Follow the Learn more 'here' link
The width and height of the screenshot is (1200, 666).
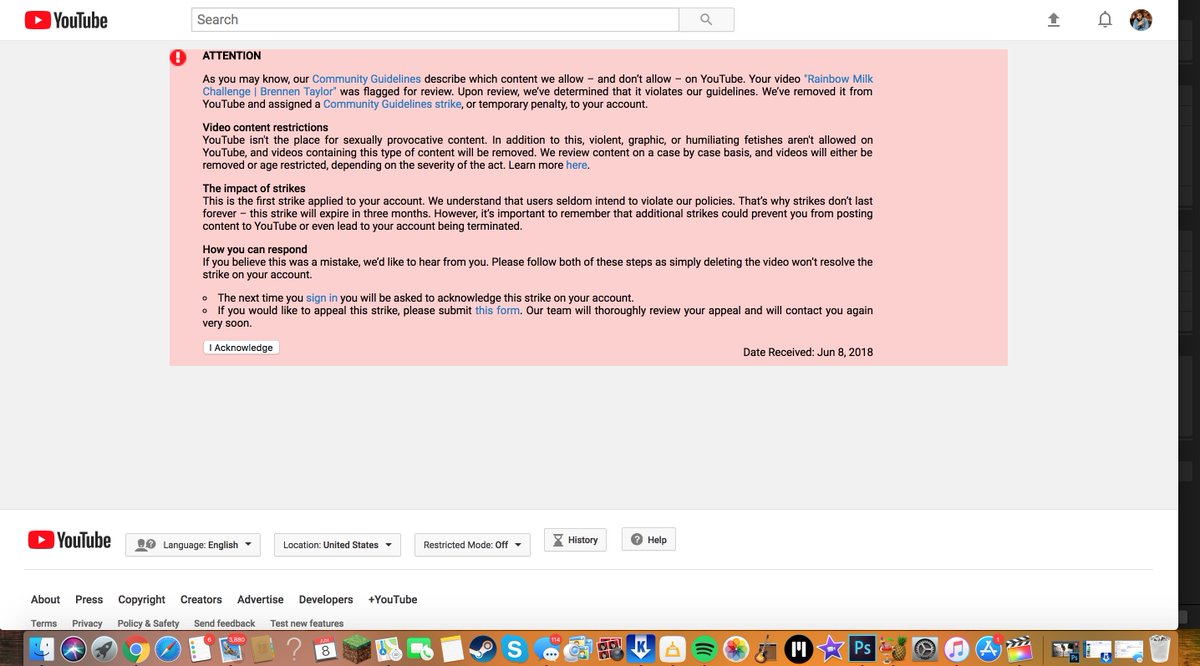point(576,165)
